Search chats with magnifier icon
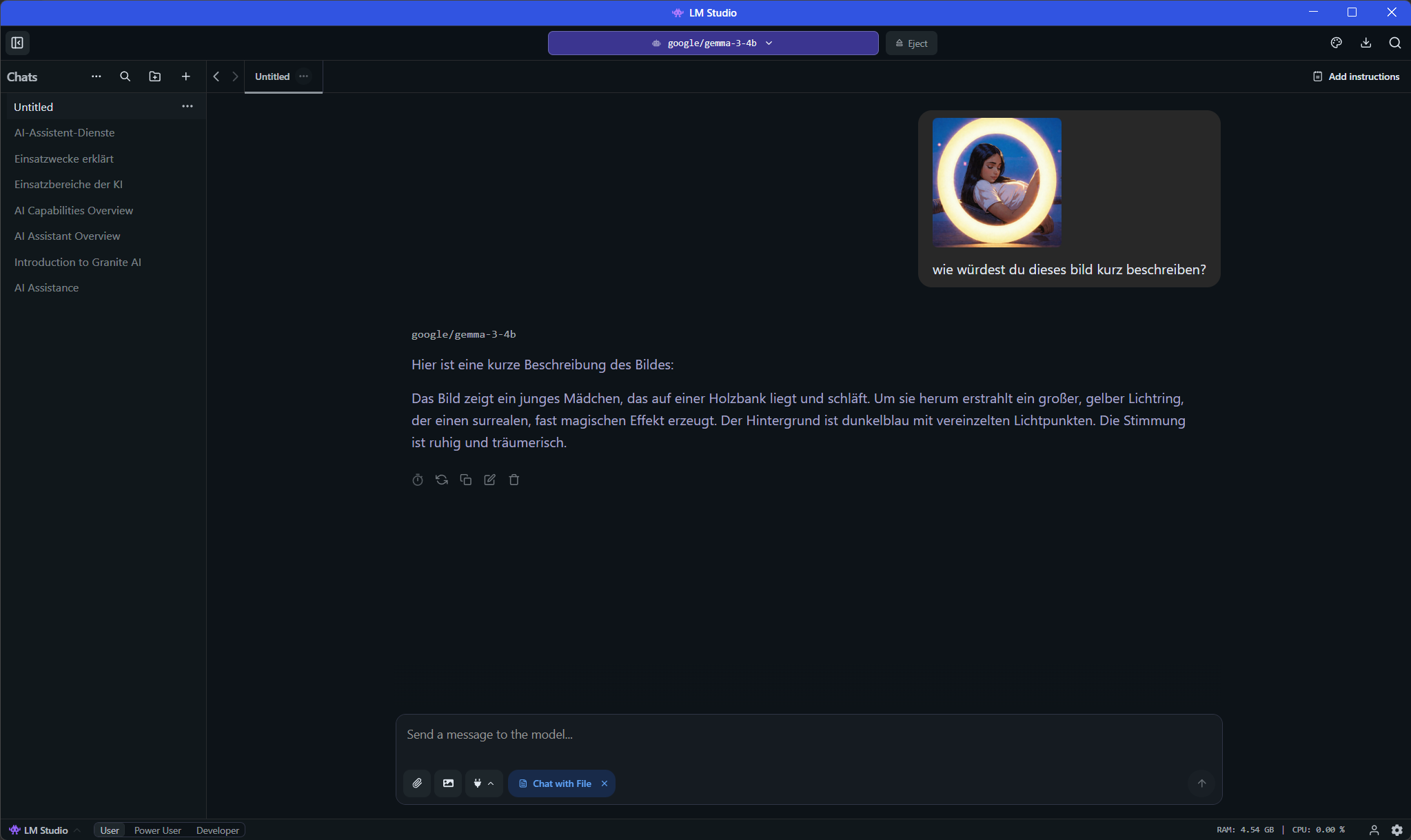This screenshot has width=1411, height=840. pos(125,76)
